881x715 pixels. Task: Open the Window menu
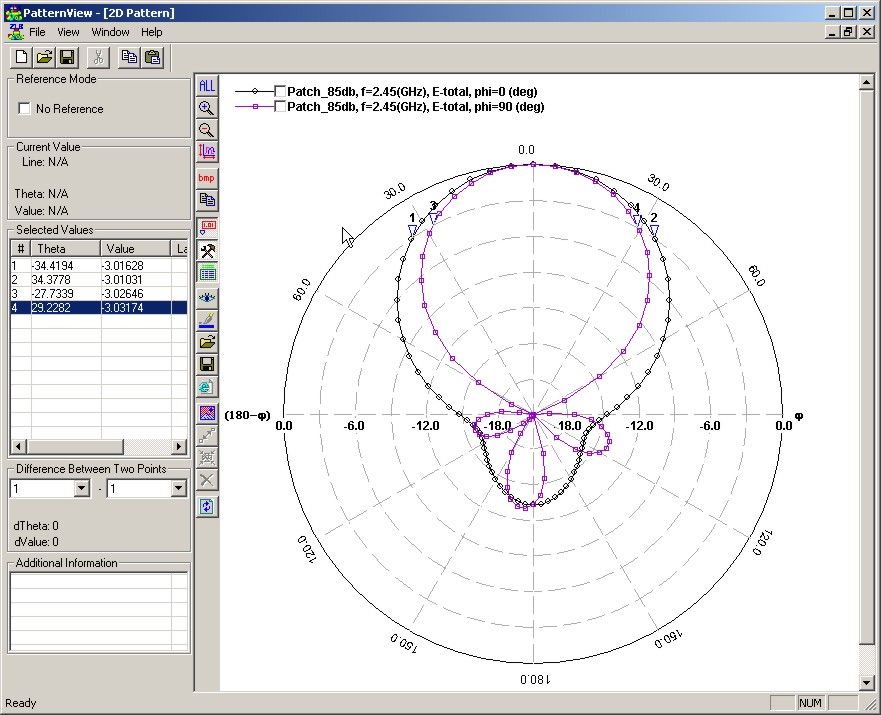pyautogui.click(x=110, y=32)
